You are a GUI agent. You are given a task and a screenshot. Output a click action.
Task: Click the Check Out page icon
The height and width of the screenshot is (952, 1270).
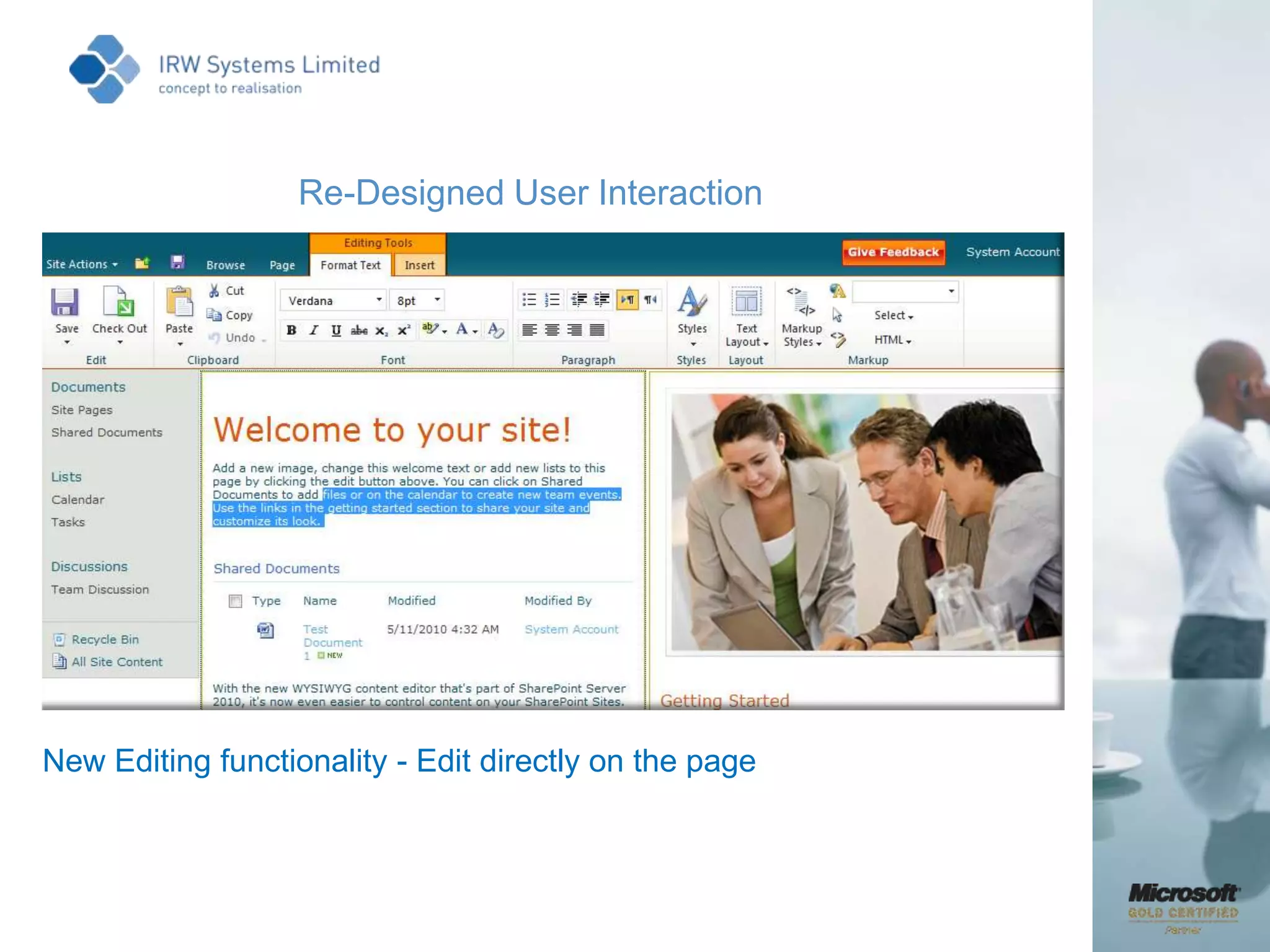119,302
